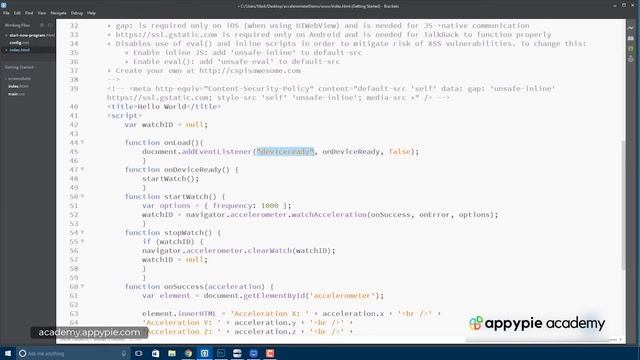Open Extension Manager brick icon in right toolbar

coord(631,38)
